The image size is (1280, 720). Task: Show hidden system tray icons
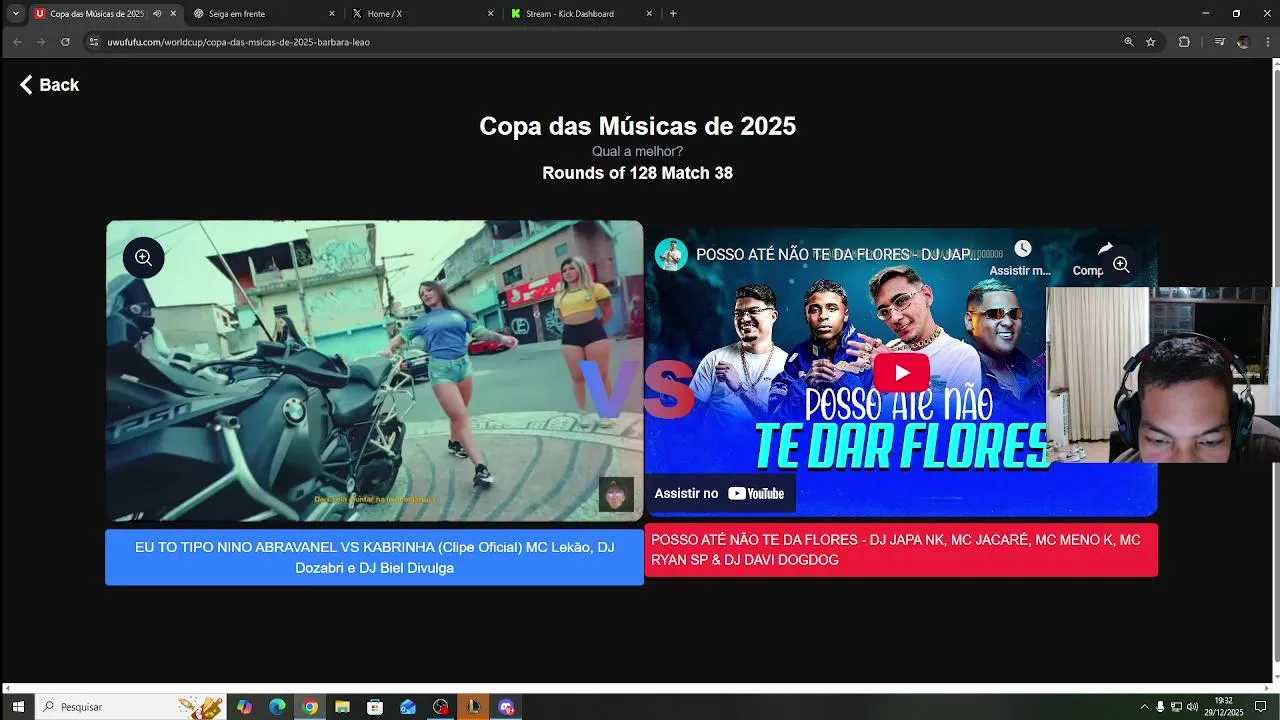(x=1144, y=707)
